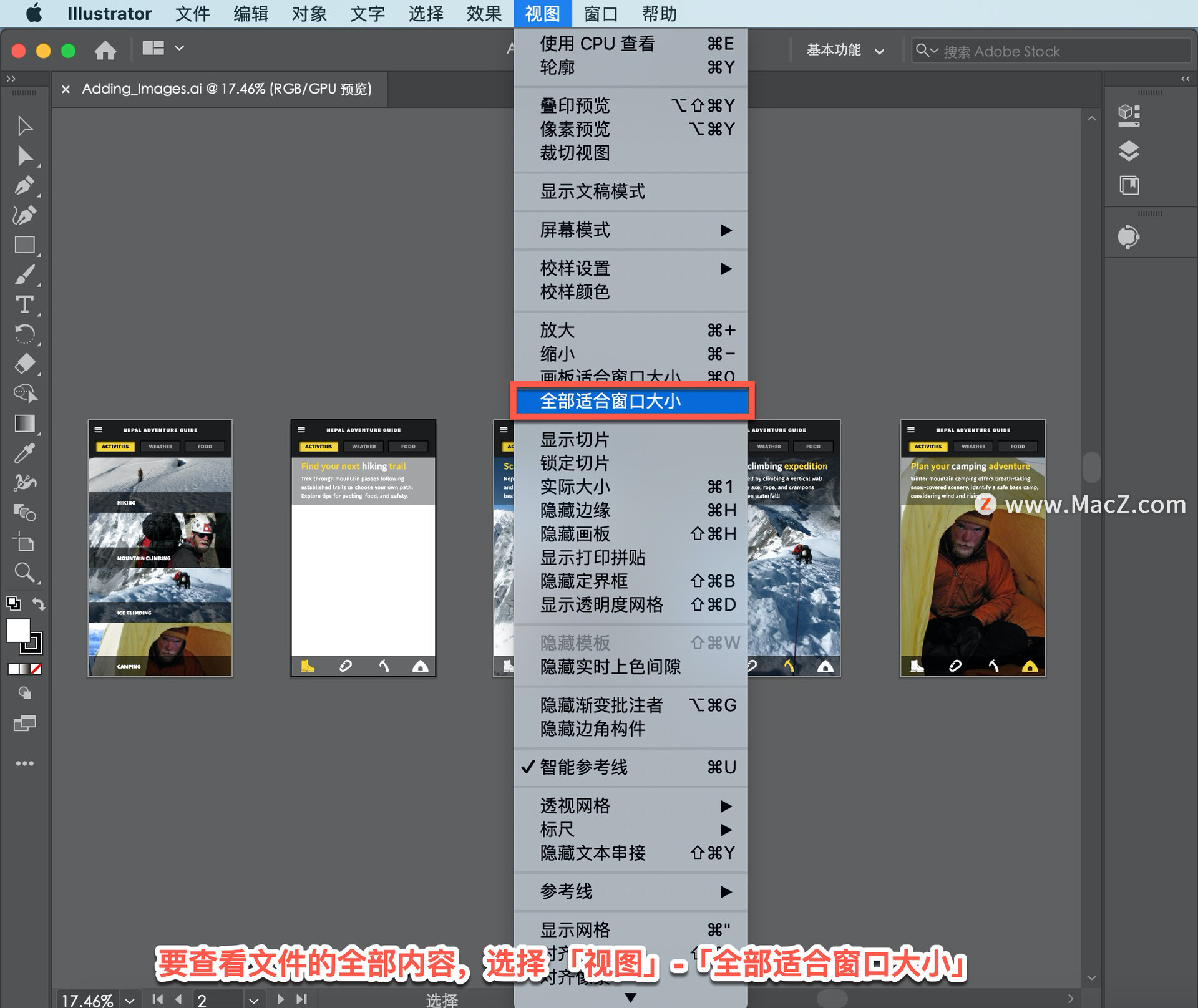Select hiking artboard with blank area
1198x1008 pixels.
pos(363,548)
